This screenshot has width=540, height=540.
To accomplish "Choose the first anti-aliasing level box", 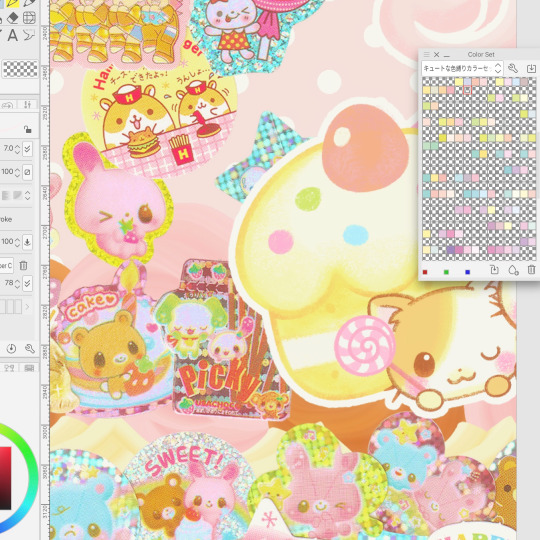I will click(6, 195).
